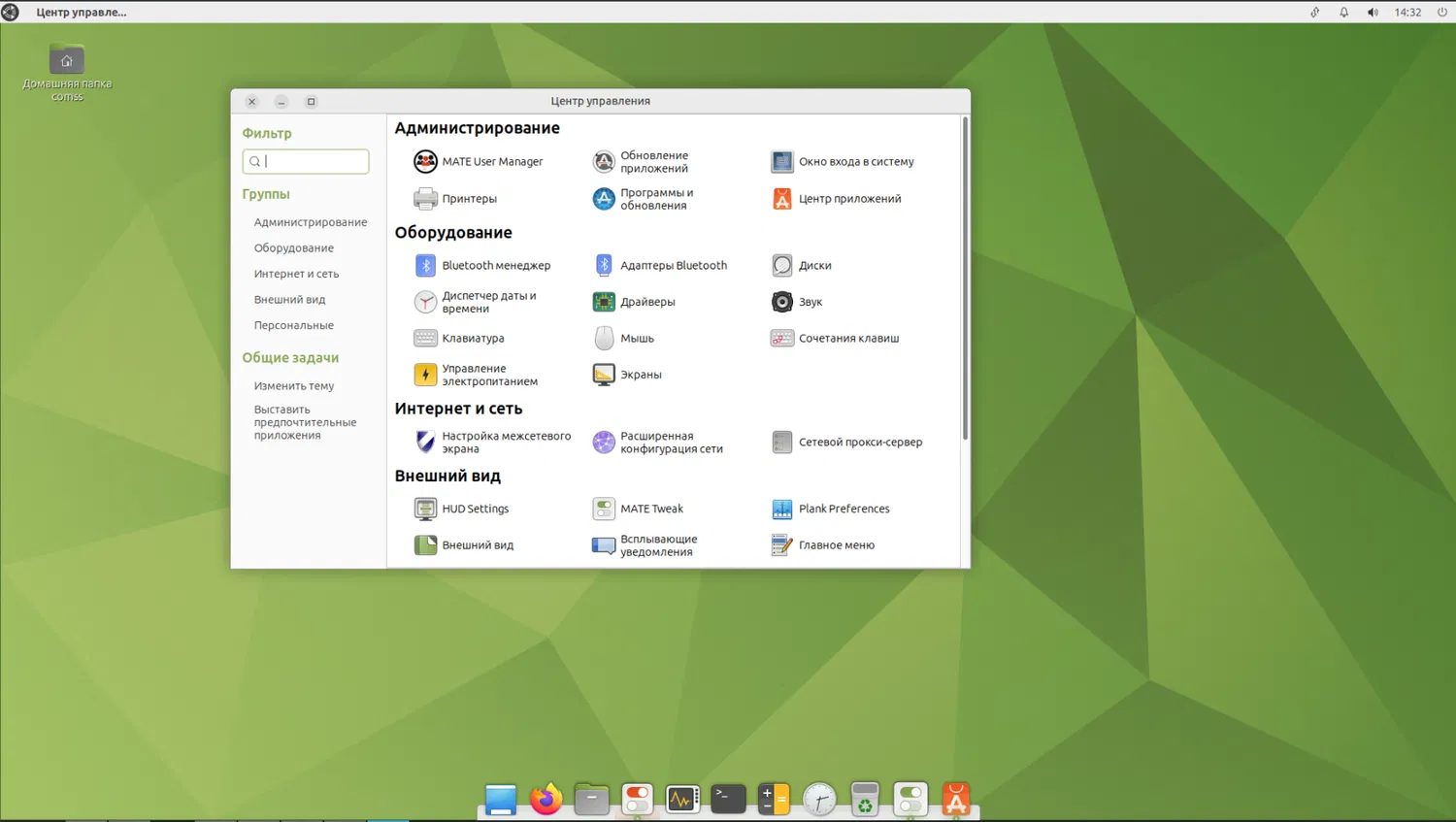The image size is (1456, 822).
Task: Click the green toggle-switch icon in dock
Action: 910,799
